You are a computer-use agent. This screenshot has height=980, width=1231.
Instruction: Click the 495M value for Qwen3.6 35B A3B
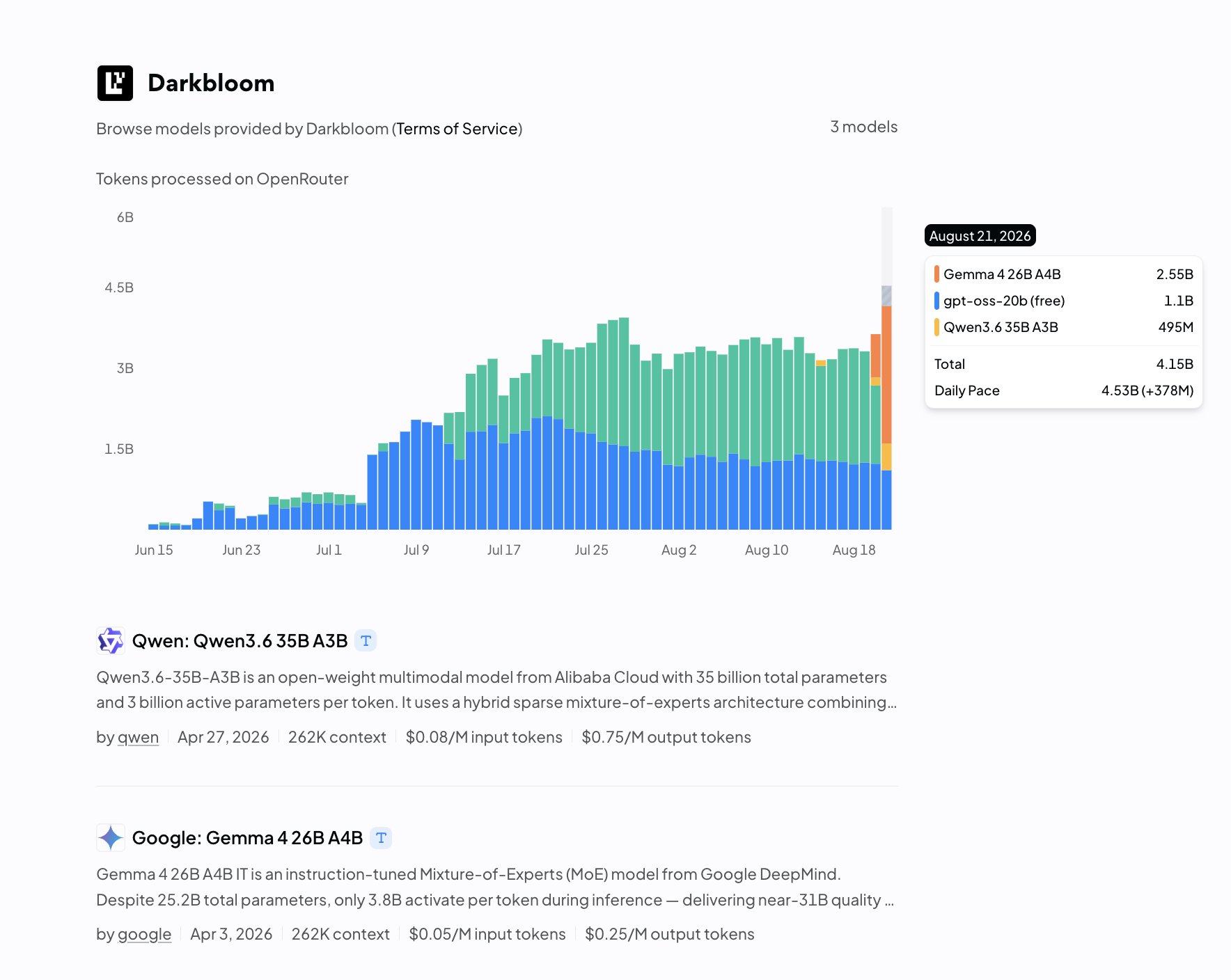1176,327
